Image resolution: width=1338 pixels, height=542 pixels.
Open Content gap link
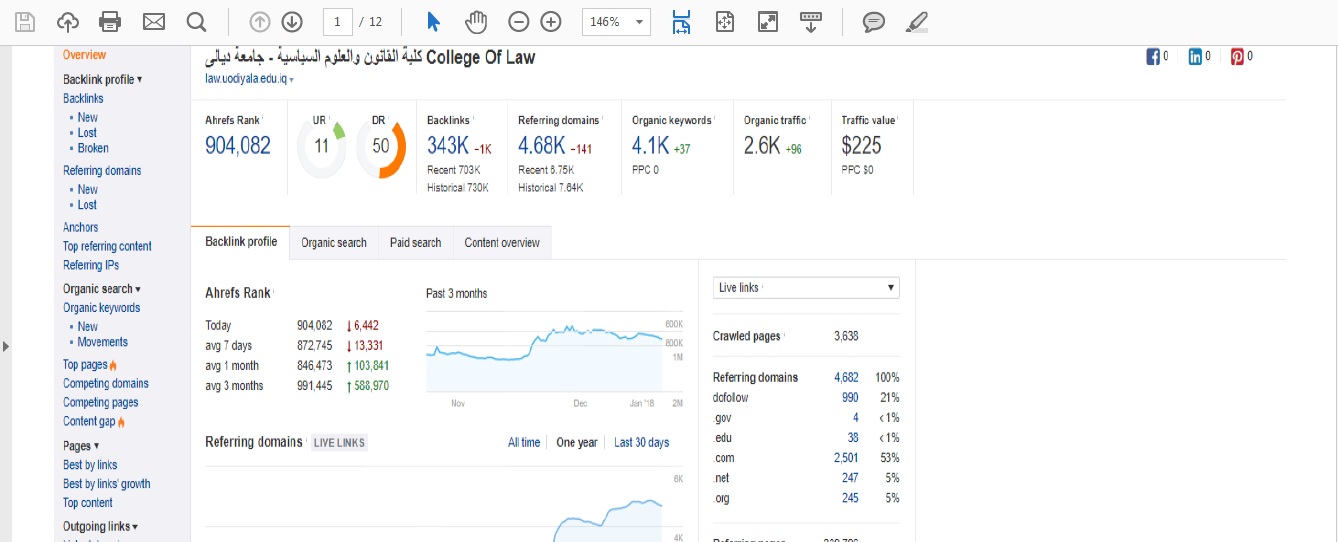point(89,421)
